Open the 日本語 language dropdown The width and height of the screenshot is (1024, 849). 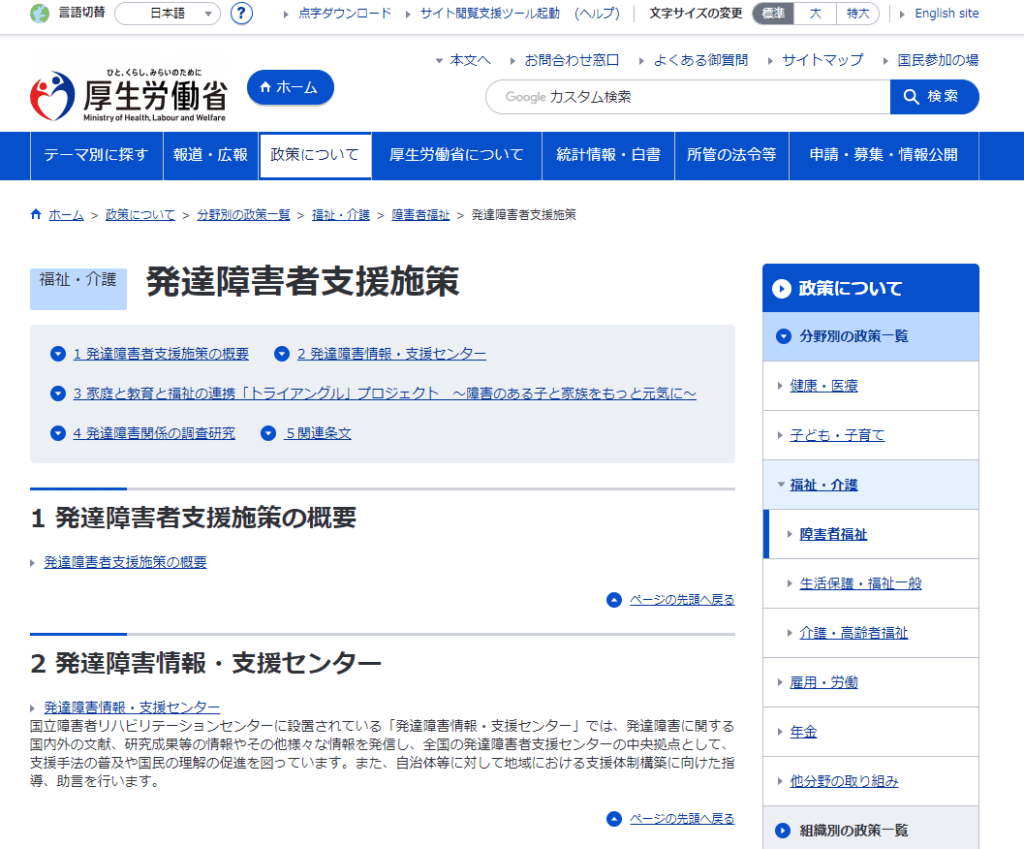168,14
